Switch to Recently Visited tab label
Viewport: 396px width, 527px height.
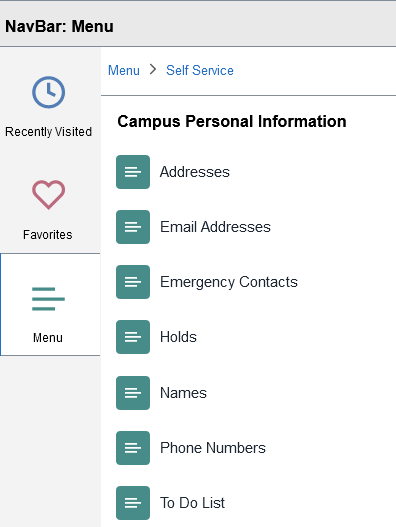tap(48, 132)
